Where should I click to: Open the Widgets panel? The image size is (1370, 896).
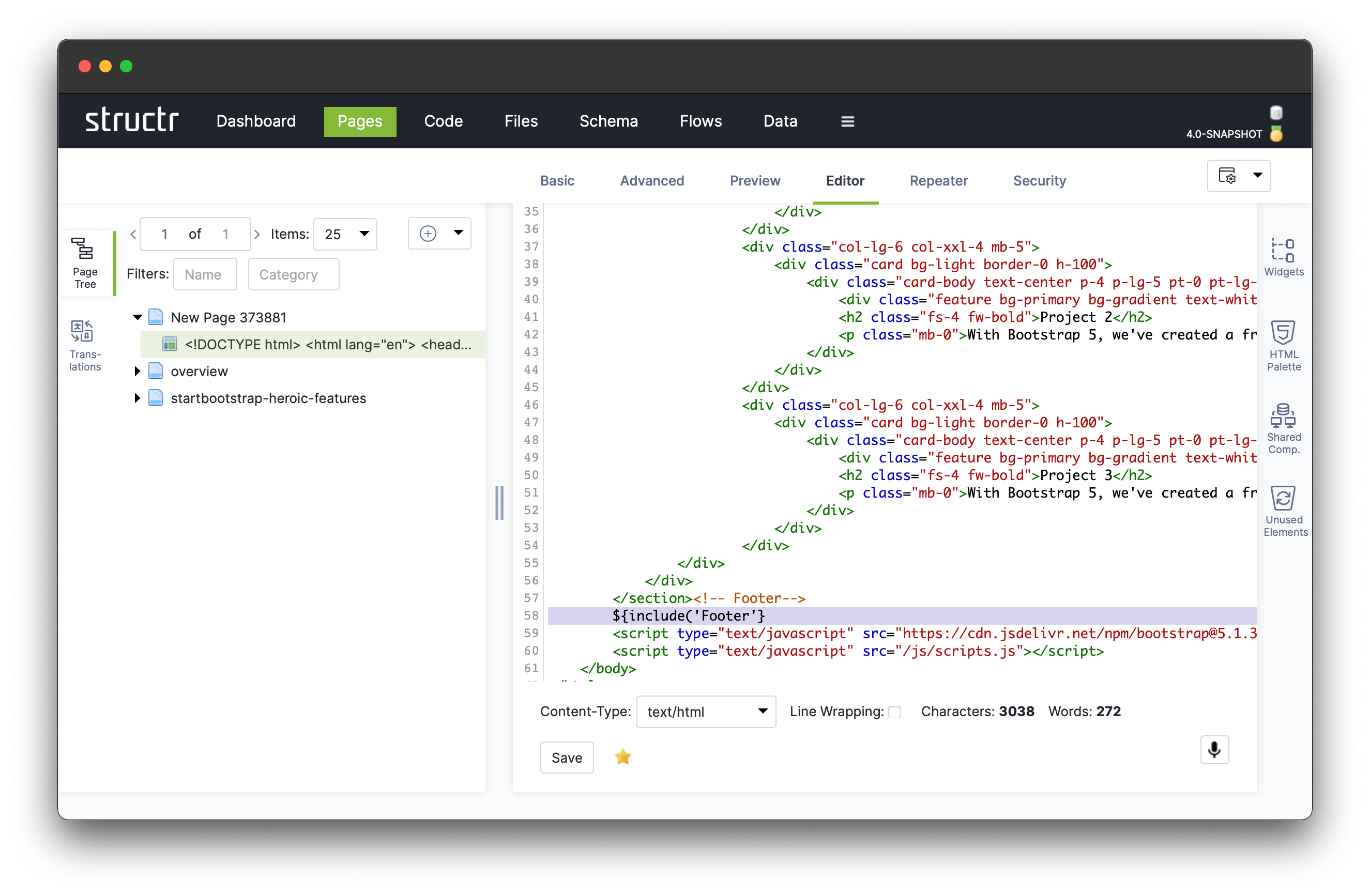point(1283,257)
